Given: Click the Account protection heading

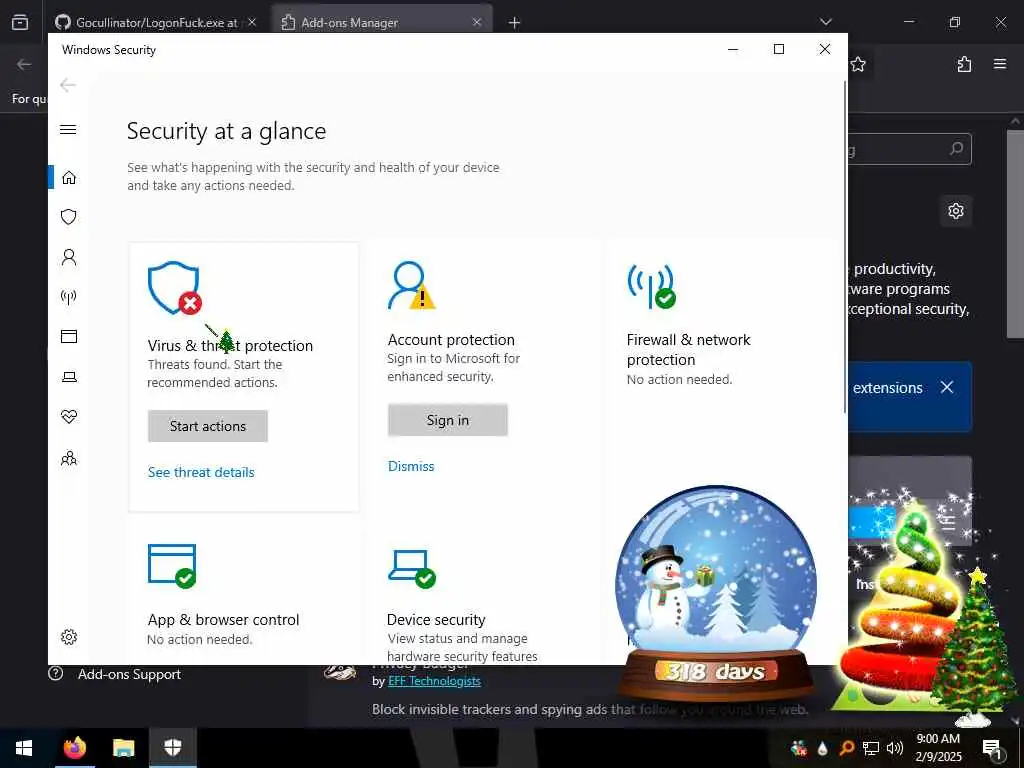Looking at the screenshot, I should coord(451,340).
